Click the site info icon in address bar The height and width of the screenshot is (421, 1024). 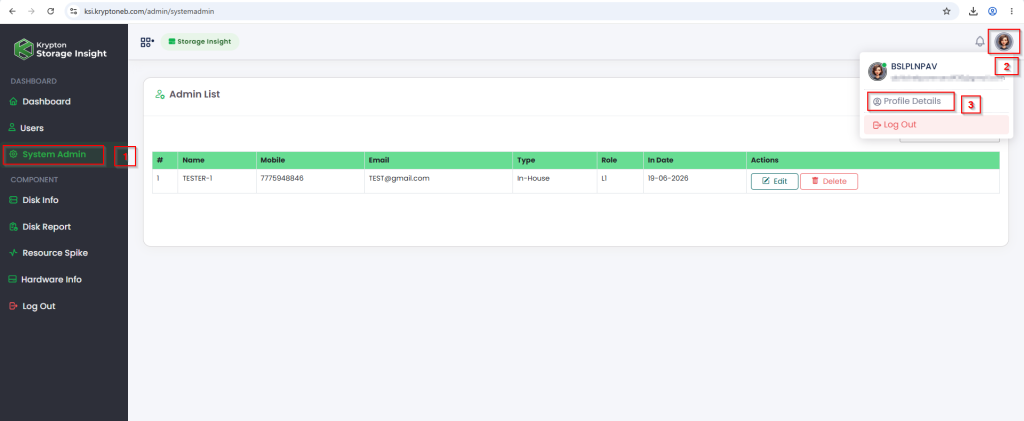(74, 11)
